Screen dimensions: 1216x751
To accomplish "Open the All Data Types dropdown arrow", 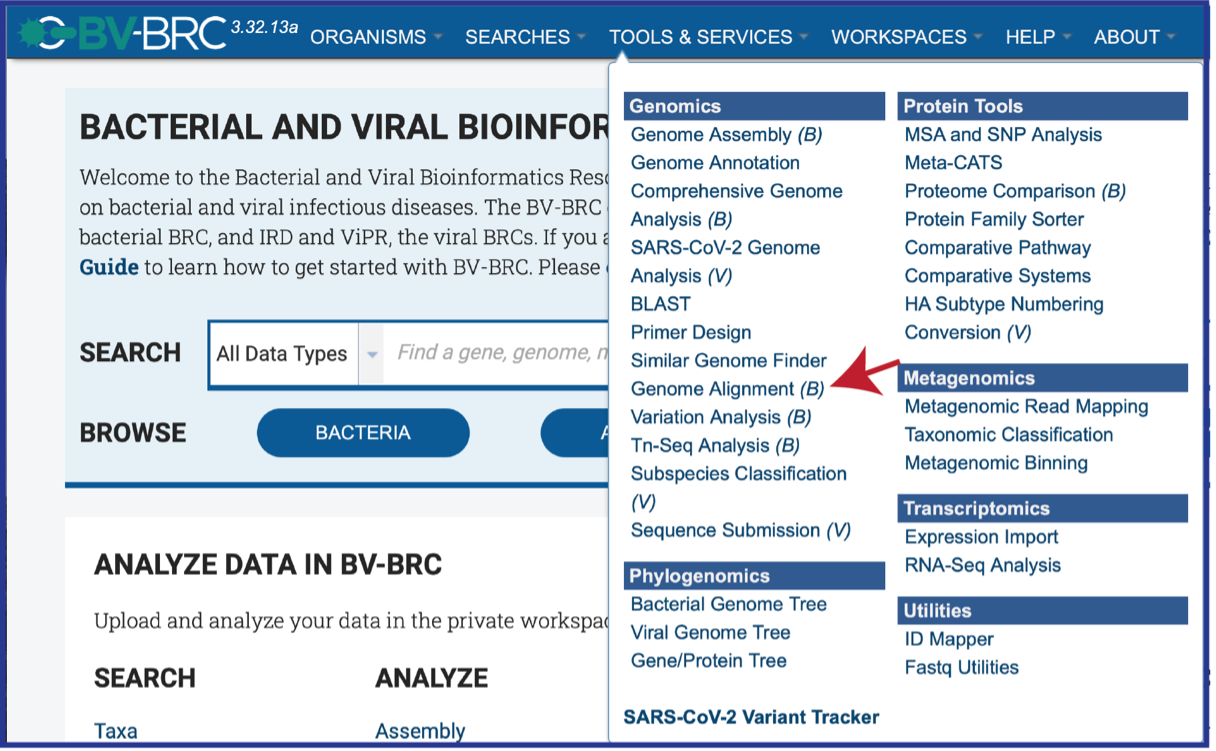I will [x=372, y=354].
